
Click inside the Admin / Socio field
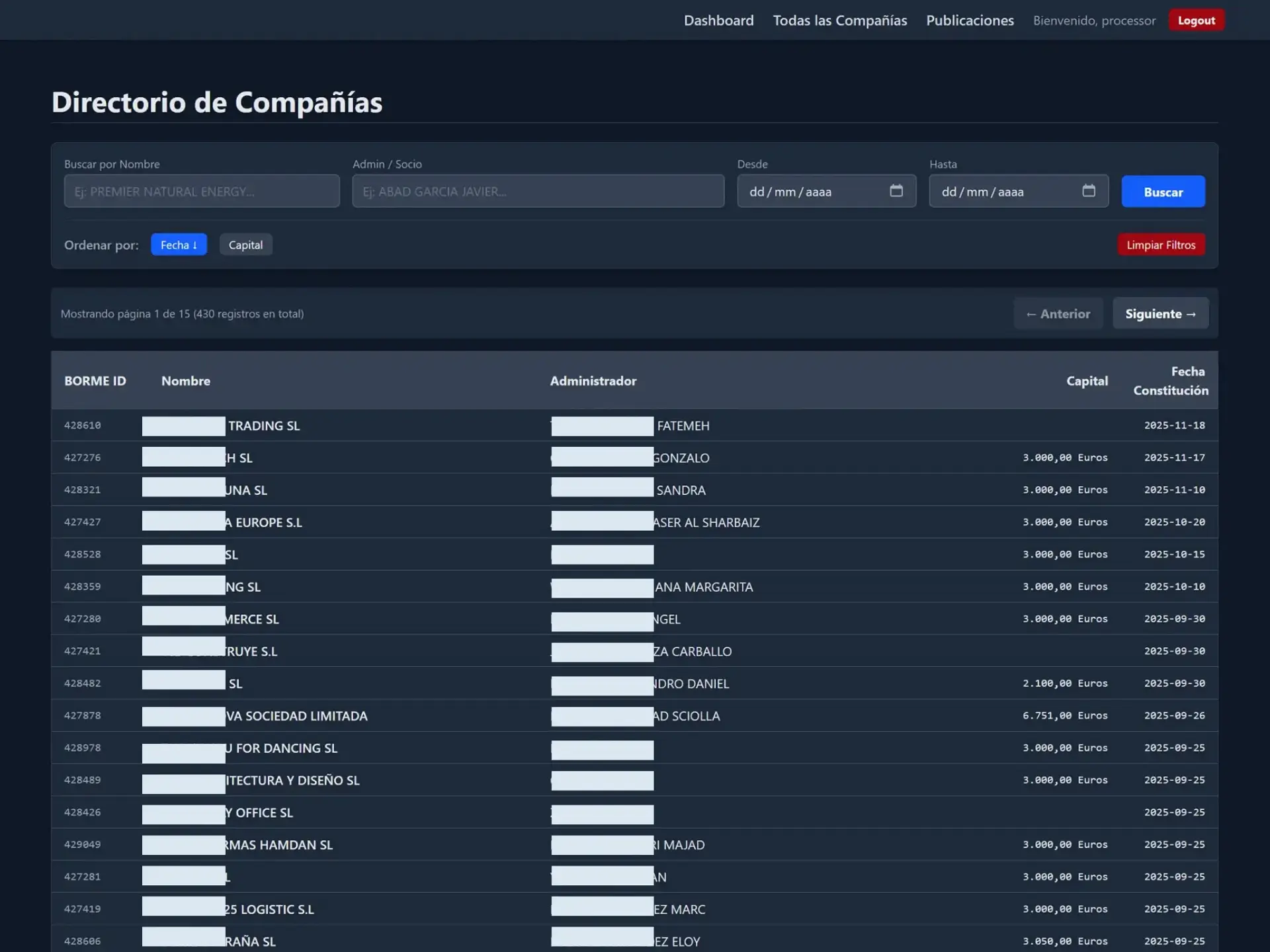pos(538,191)
